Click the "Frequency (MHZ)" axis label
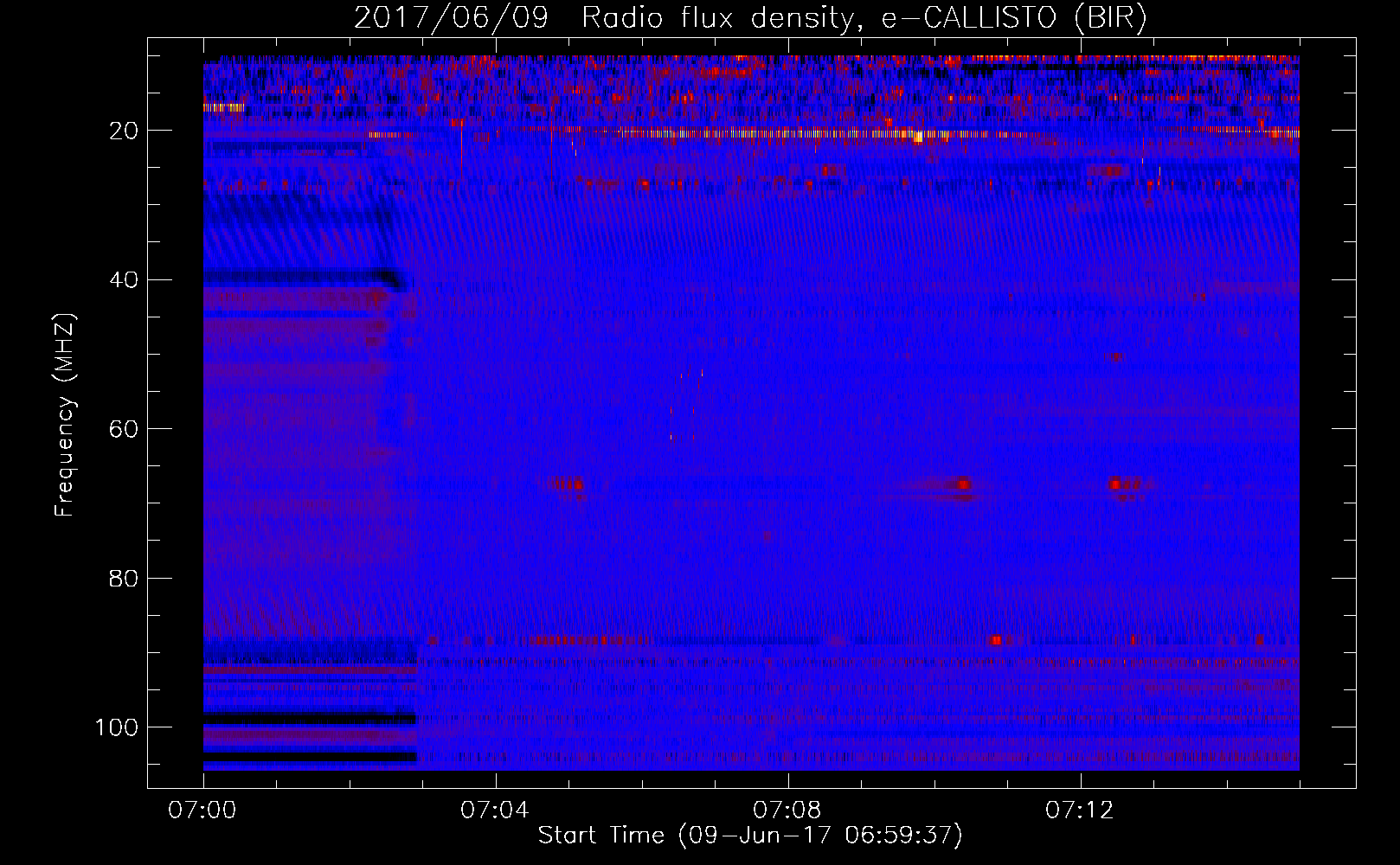Image resolution: width=1400 pixels, height=865 pixels. click(65, 414)
